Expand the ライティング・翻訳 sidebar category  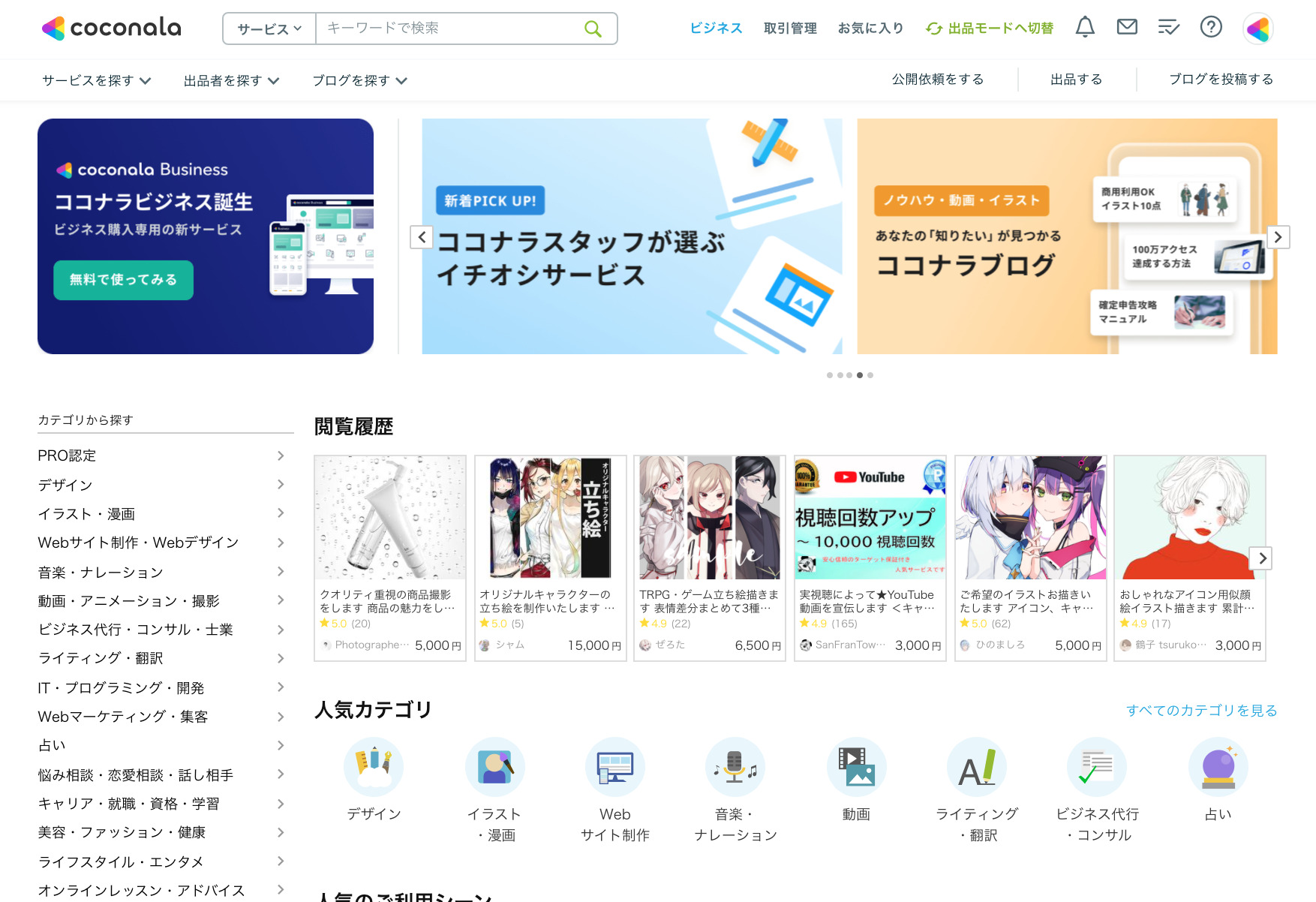162,658
